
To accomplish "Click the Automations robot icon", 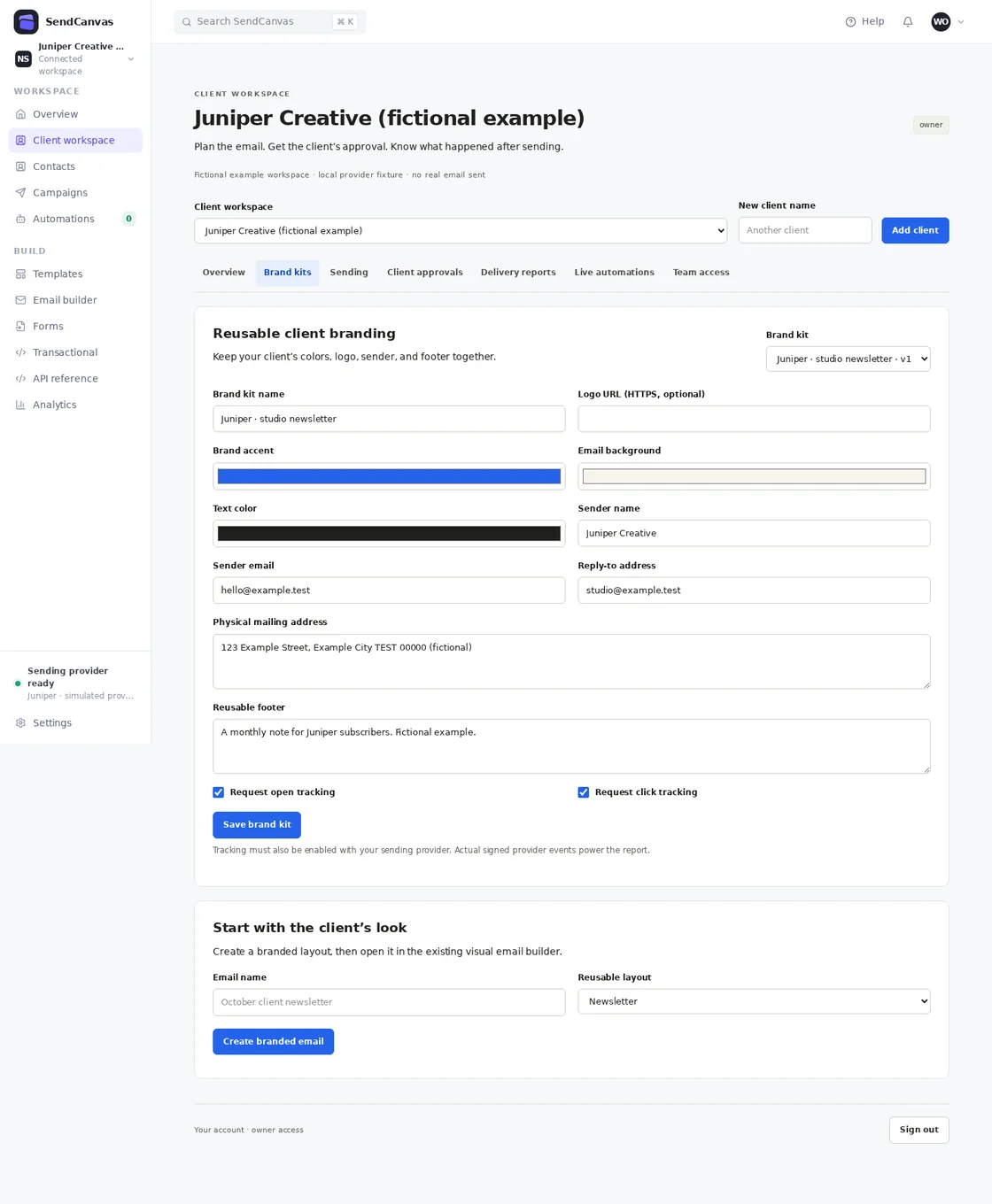I will click(20, 219).
